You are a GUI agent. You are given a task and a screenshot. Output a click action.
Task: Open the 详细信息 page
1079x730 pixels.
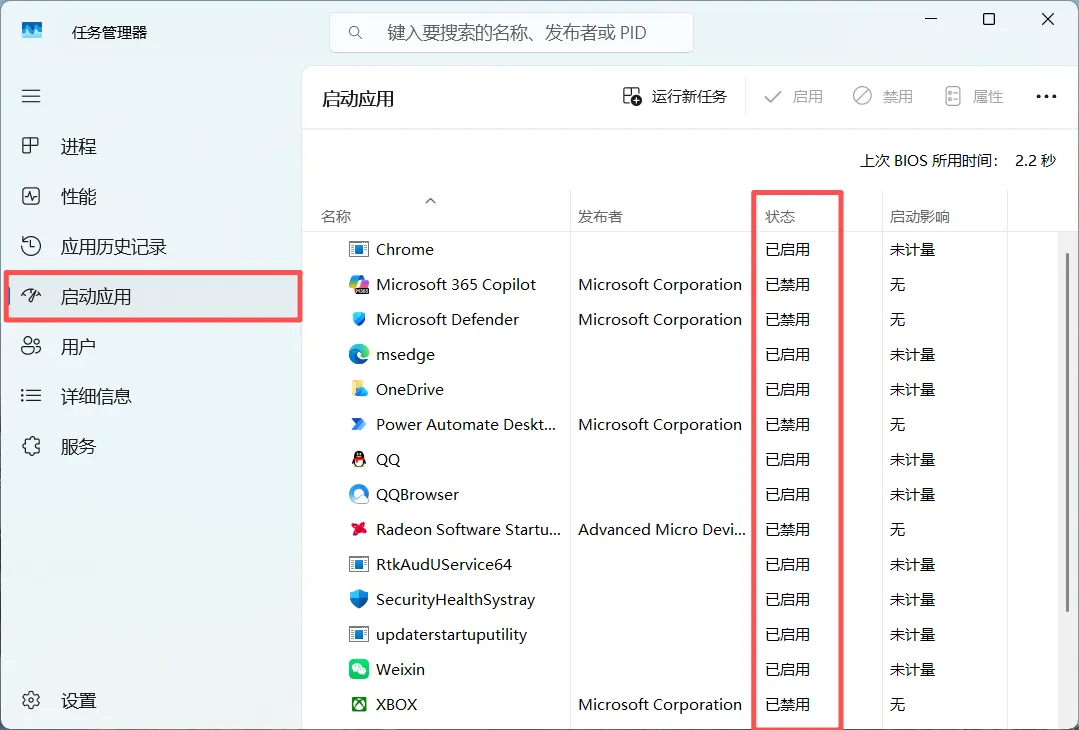click(x=153, y=396)
